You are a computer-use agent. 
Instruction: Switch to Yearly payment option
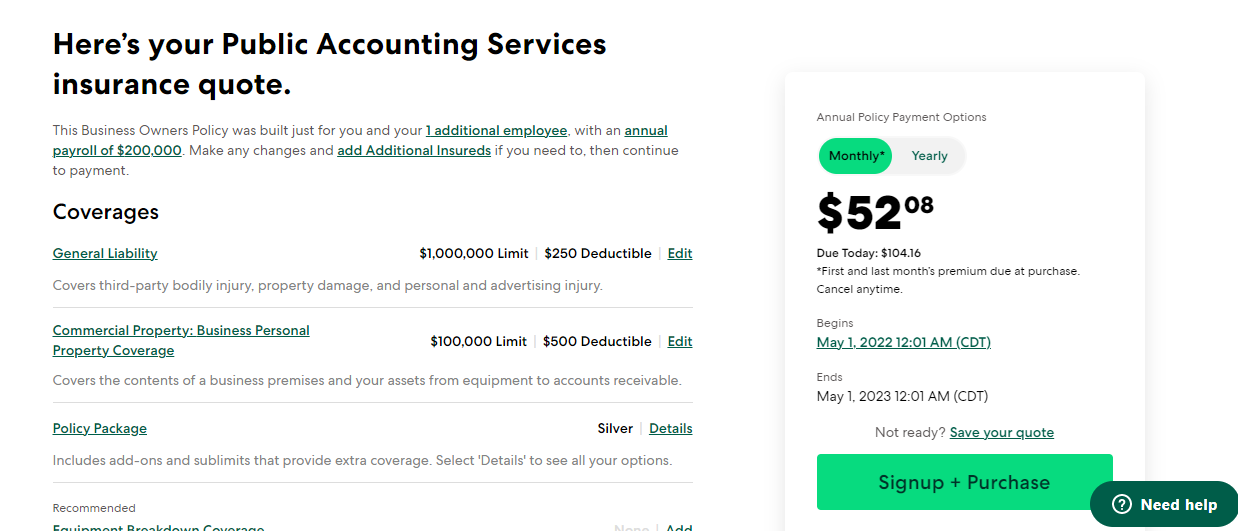929,156
